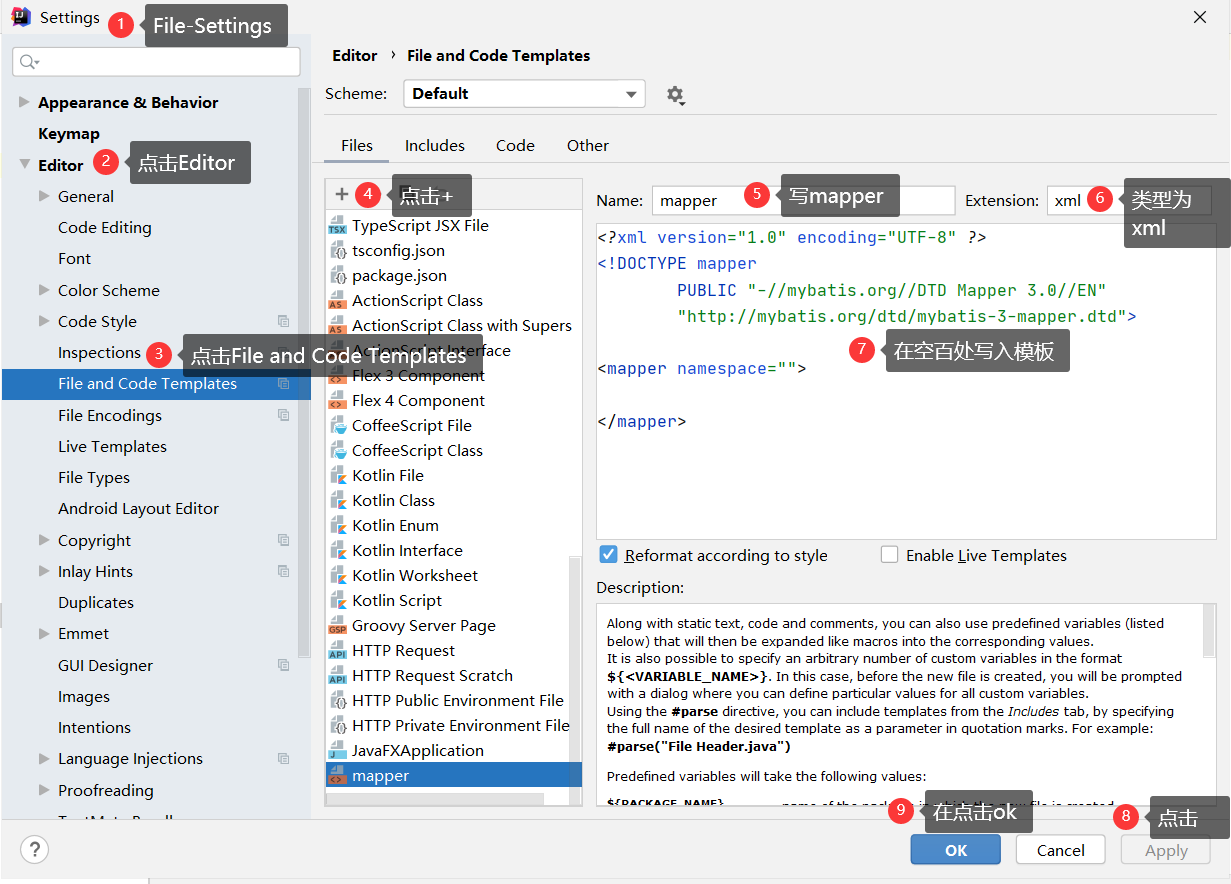Click the Groovy Server Page icon
The height and width of the screenshot is (884, 1231).
coord(337,626)
